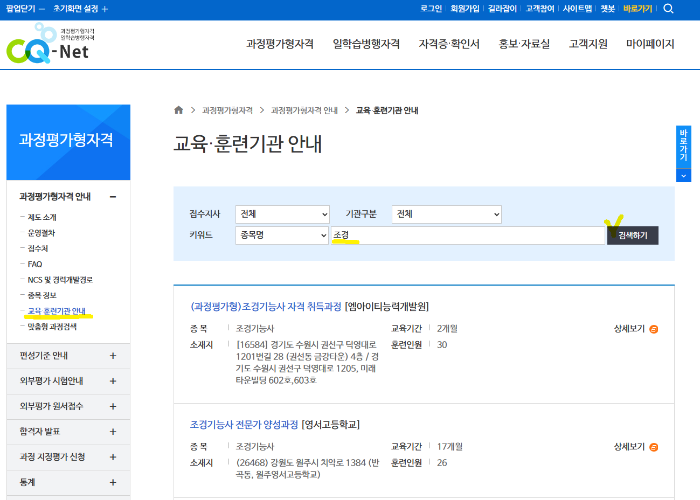The image size is (700, 500).
Task: Open the 고객참여 link
Action: (x=540, y=8)
